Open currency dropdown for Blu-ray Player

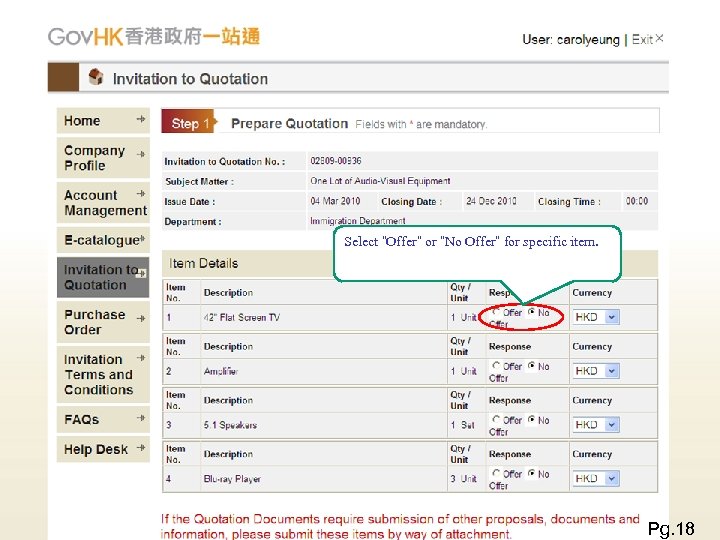pyautogui.click(x=596, y=478)
